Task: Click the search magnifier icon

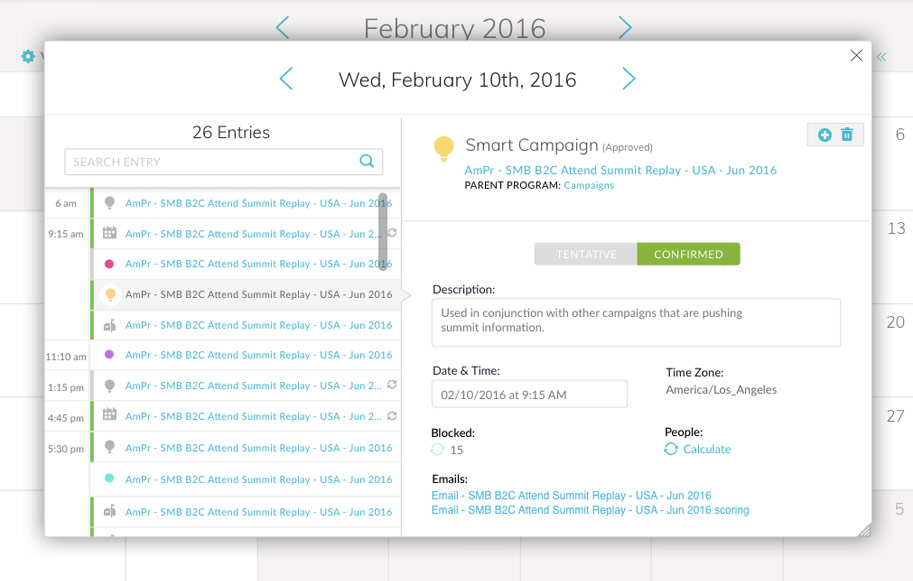Action: click(367, 161)
